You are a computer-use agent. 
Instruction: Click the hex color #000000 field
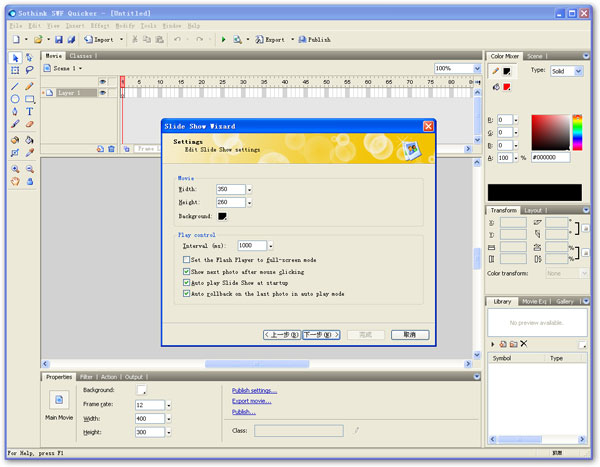click(550, 158)
